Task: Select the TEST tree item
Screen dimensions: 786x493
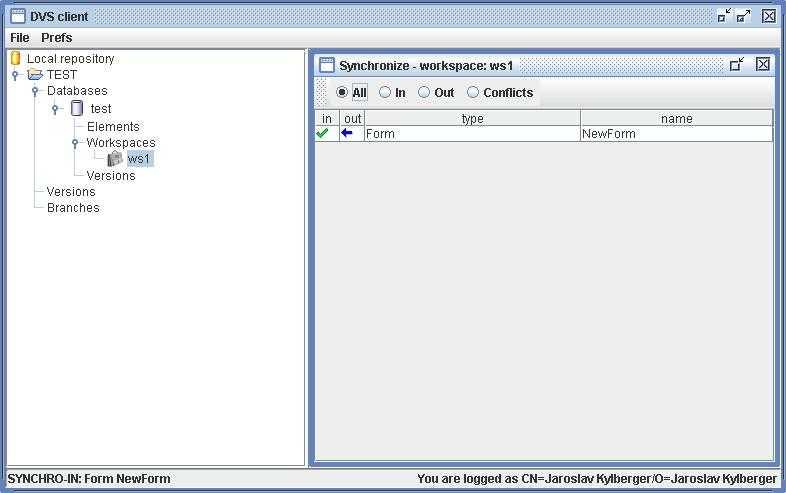Action: click(x=62, y=75)
